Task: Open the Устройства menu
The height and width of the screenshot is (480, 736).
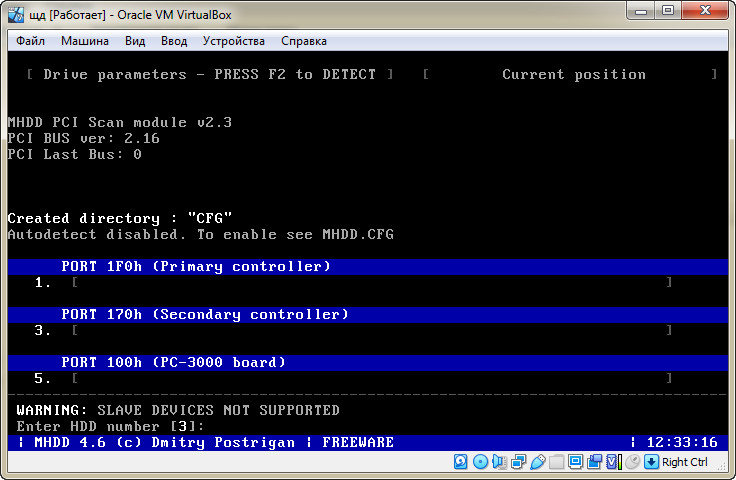Action: (234, 41)
